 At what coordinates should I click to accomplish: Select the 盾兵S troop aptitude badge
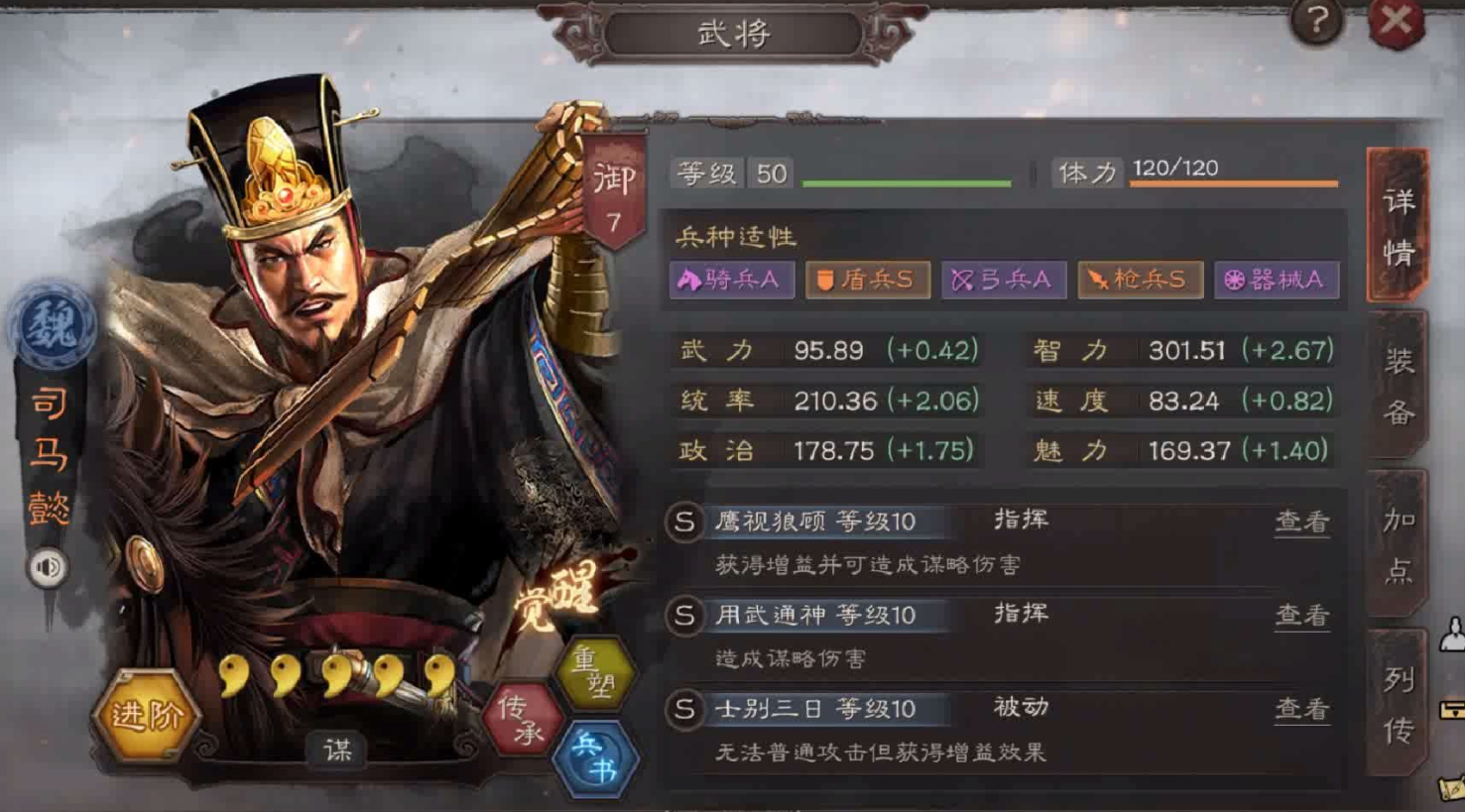coord(868,280)
